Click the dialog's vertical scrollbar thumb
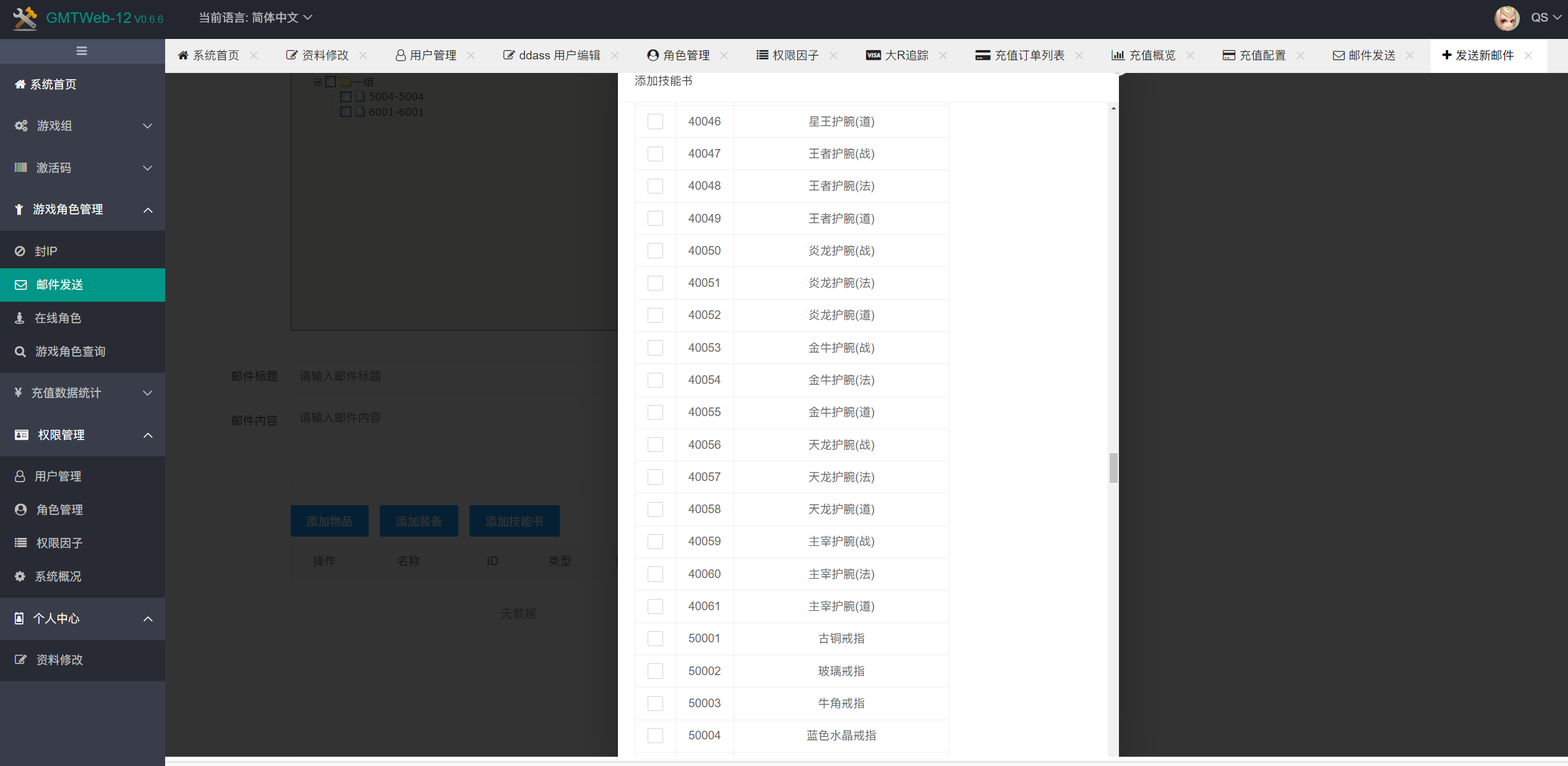Screen dimensions: 1568x766 pos(1113,468)
